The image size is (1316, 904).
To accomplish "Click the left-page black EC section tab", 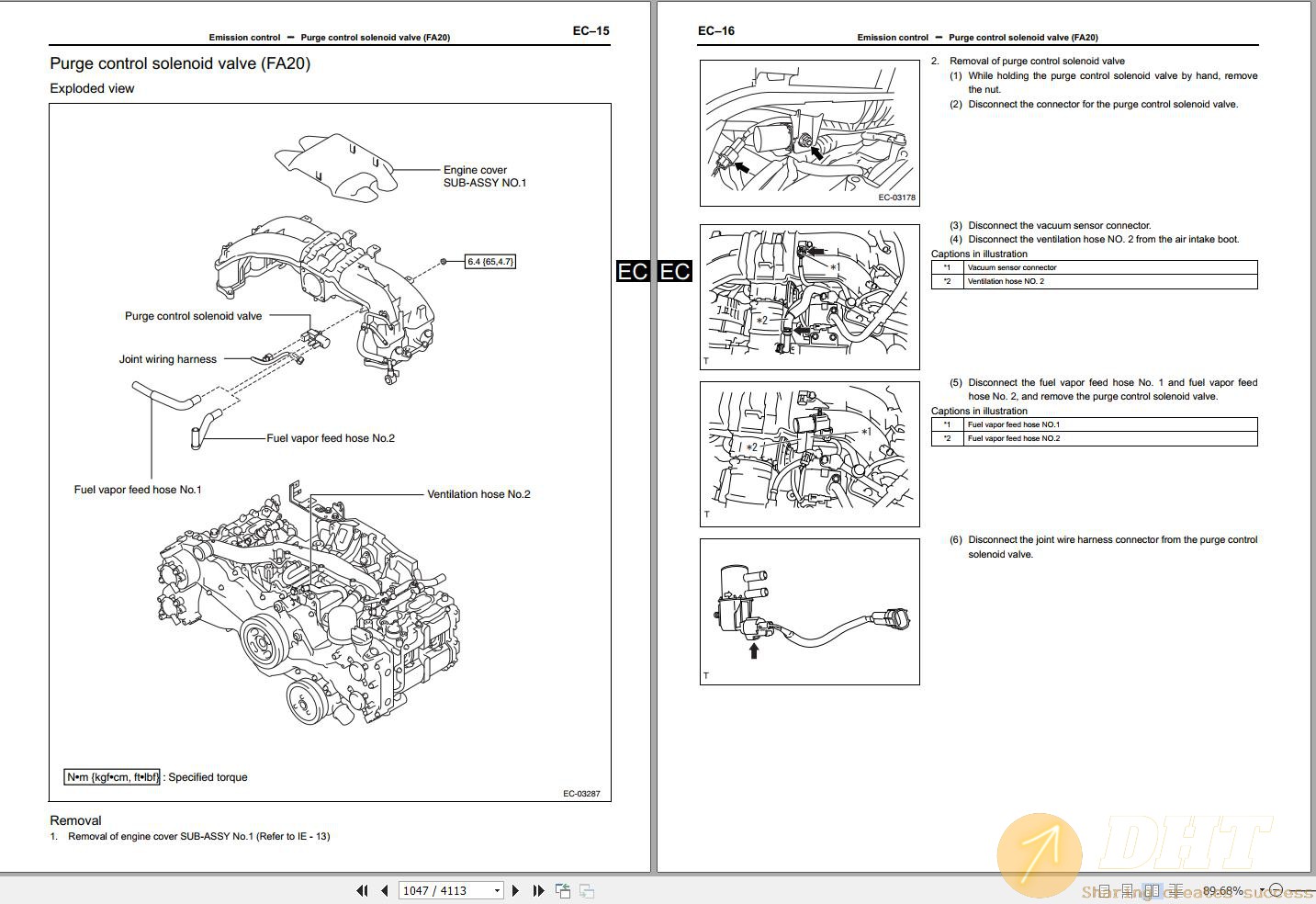I will (633, 271).
